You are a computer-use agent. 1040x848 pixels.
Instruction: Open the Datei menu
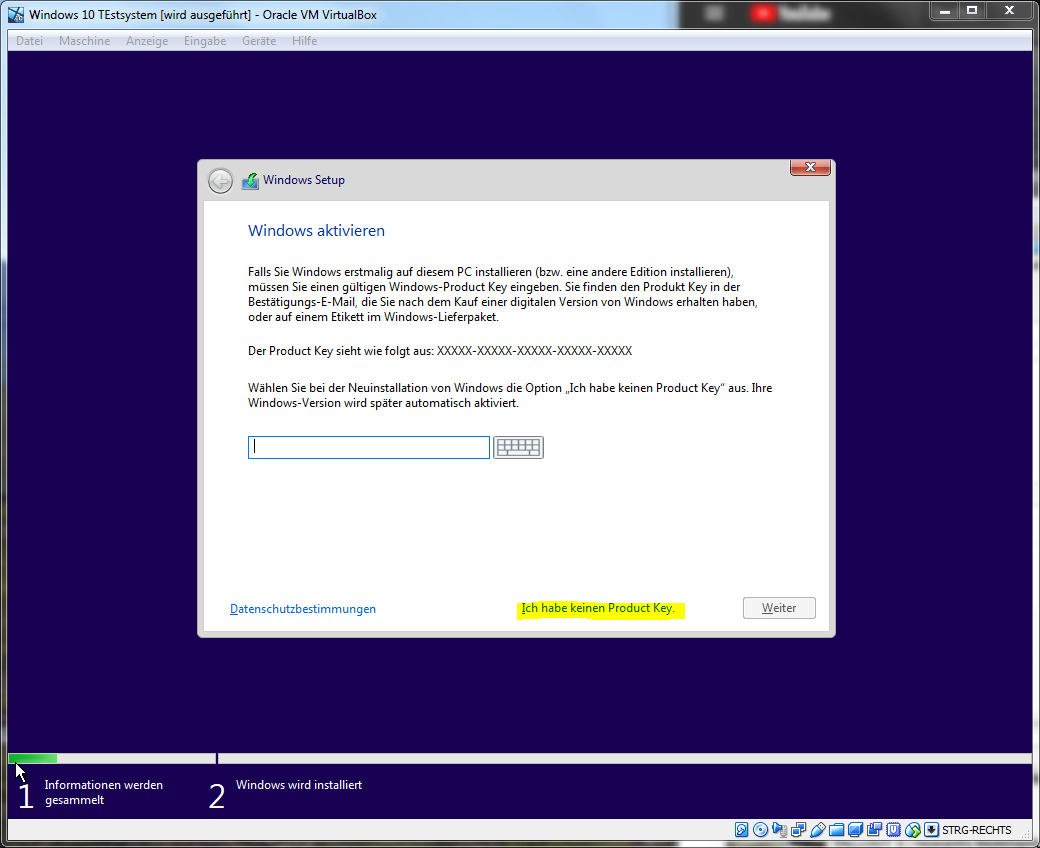(29, 41)
